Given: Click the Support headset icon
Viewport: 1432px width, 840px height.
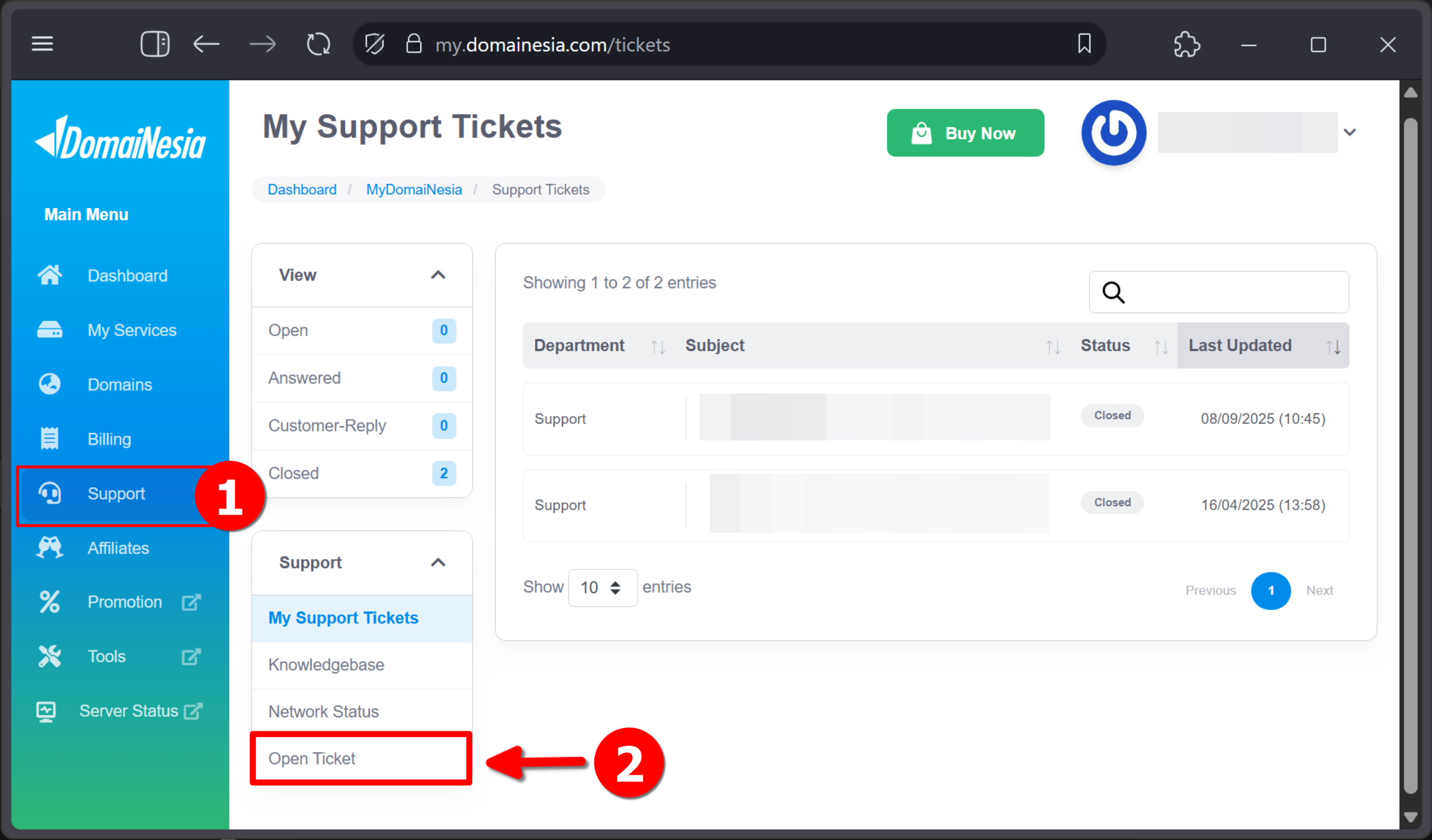Looking at the screenshot, I should point(49,493).
